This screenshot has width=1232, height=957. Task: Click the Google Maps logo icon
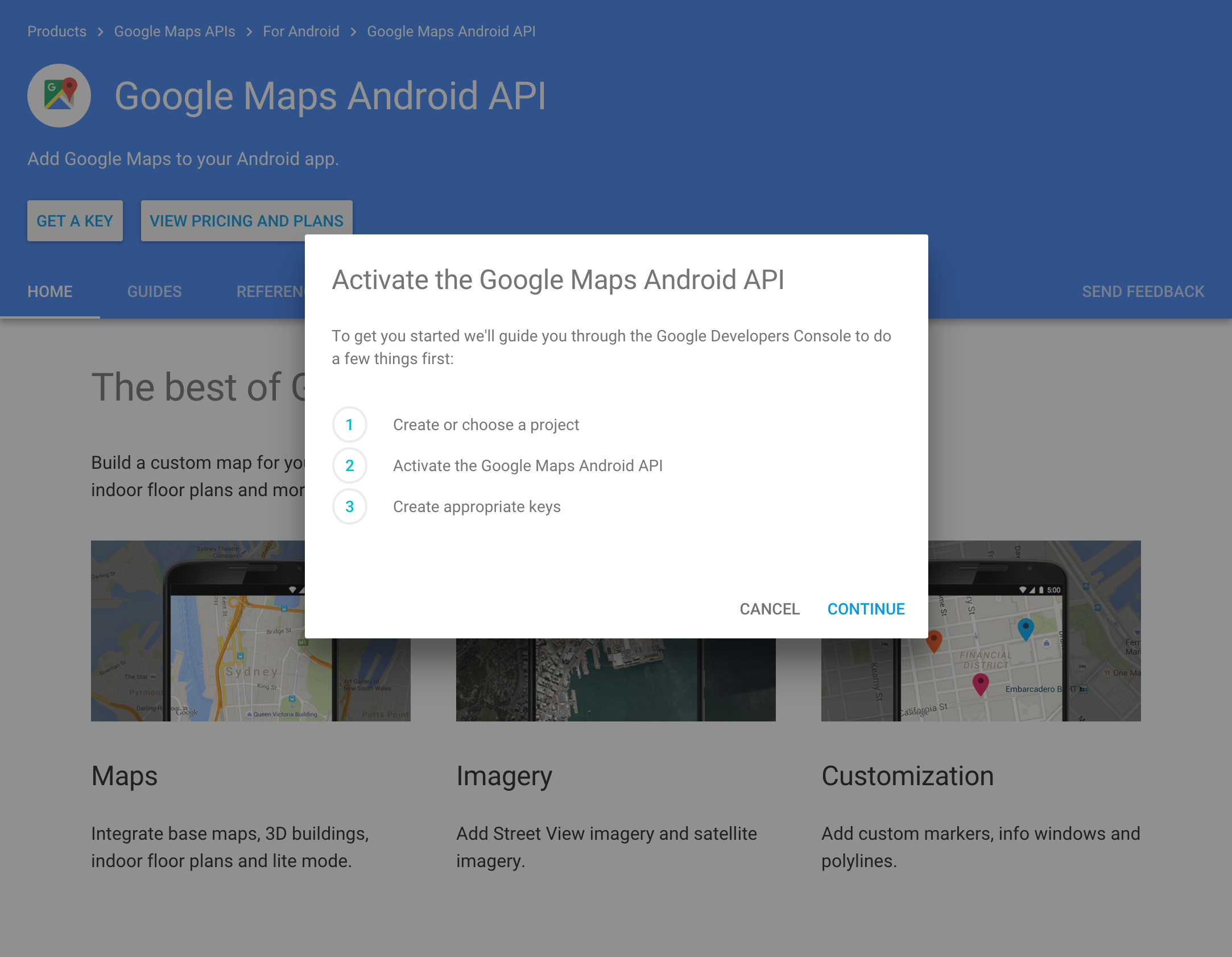tap(59, 95)
